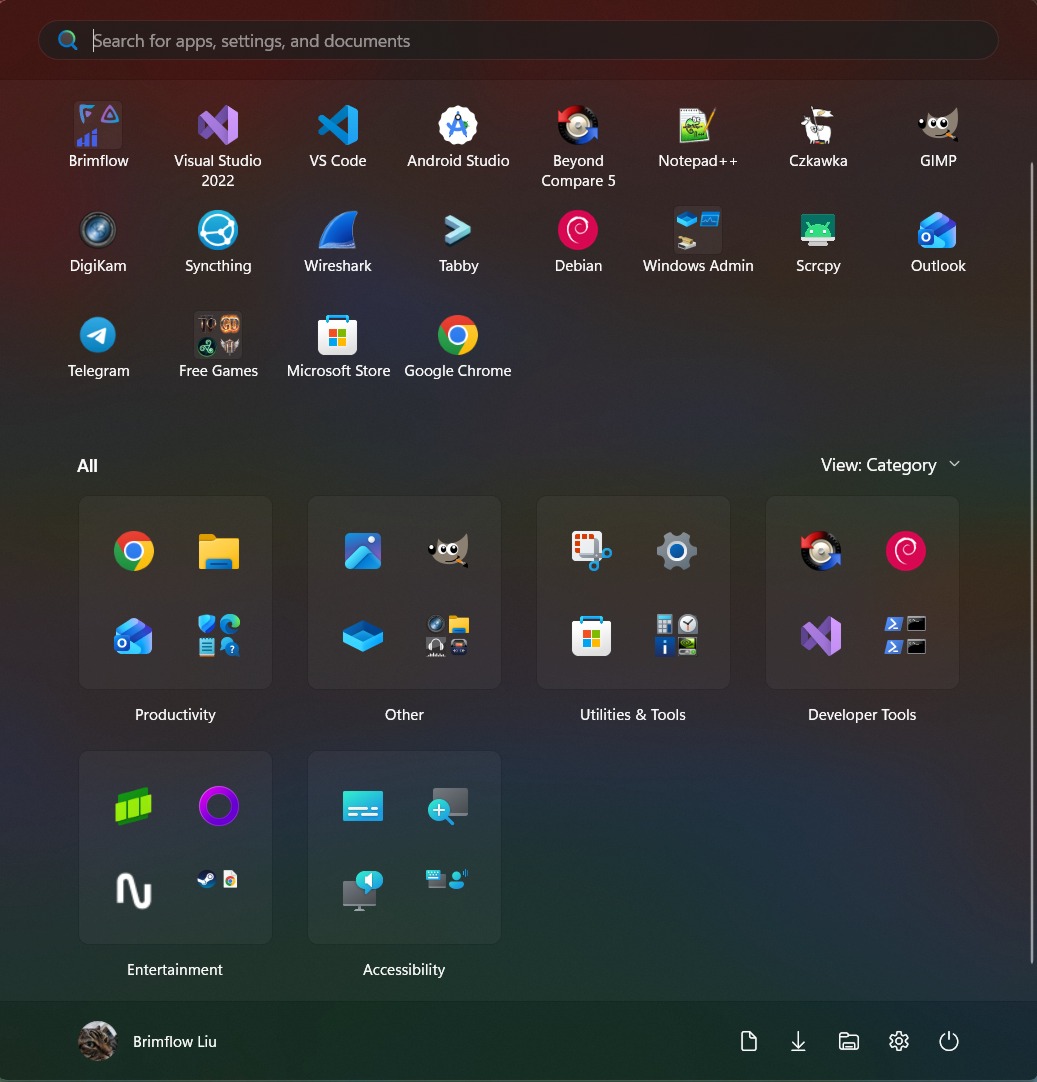Screen dimensions: 1037x1082
Task: Open Snipping Tool in Utilities & Tools
Action: click(x=591, y=551)
